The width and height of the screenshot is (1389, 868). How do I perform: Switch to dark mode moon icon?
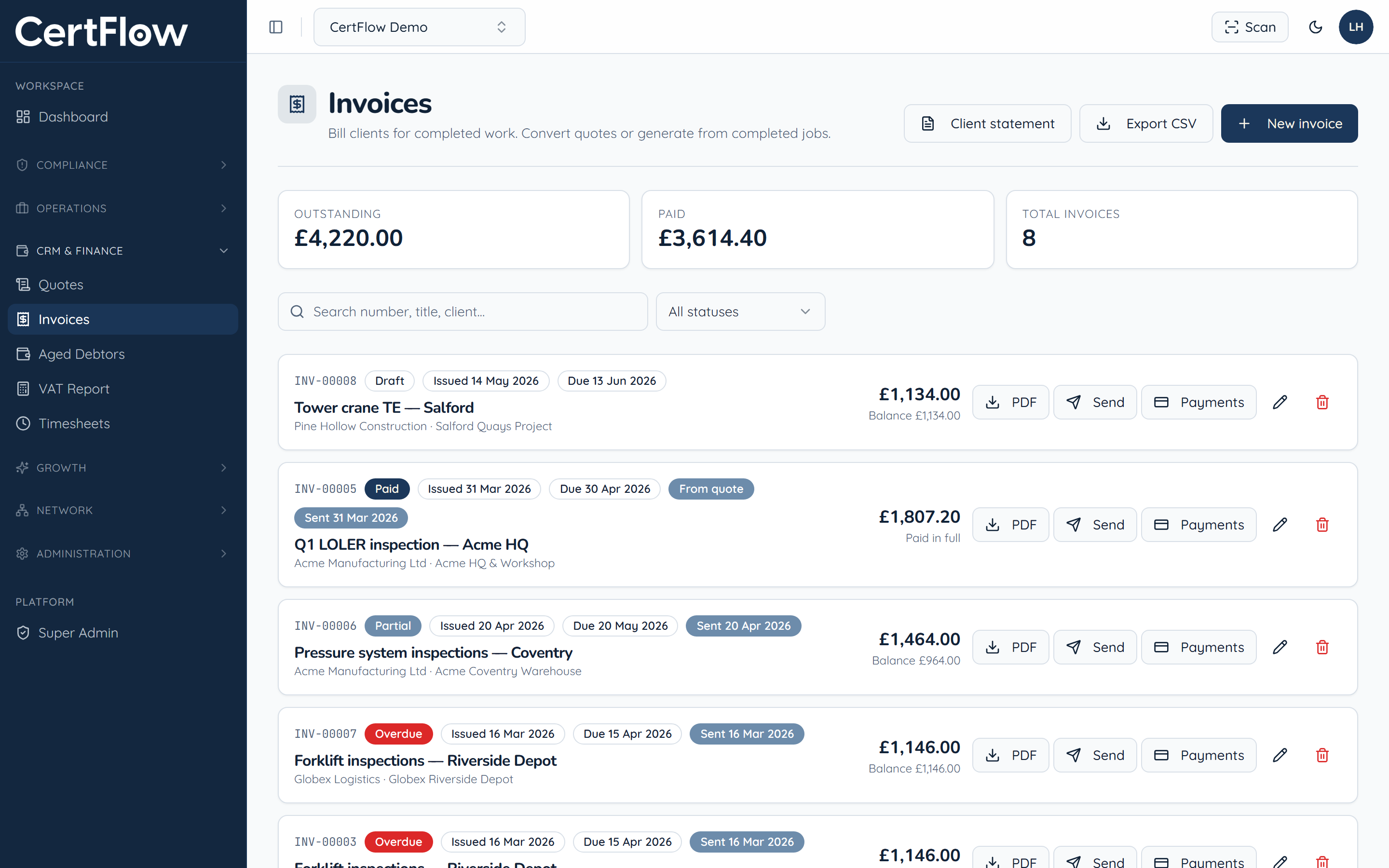tap(1315, 27)
